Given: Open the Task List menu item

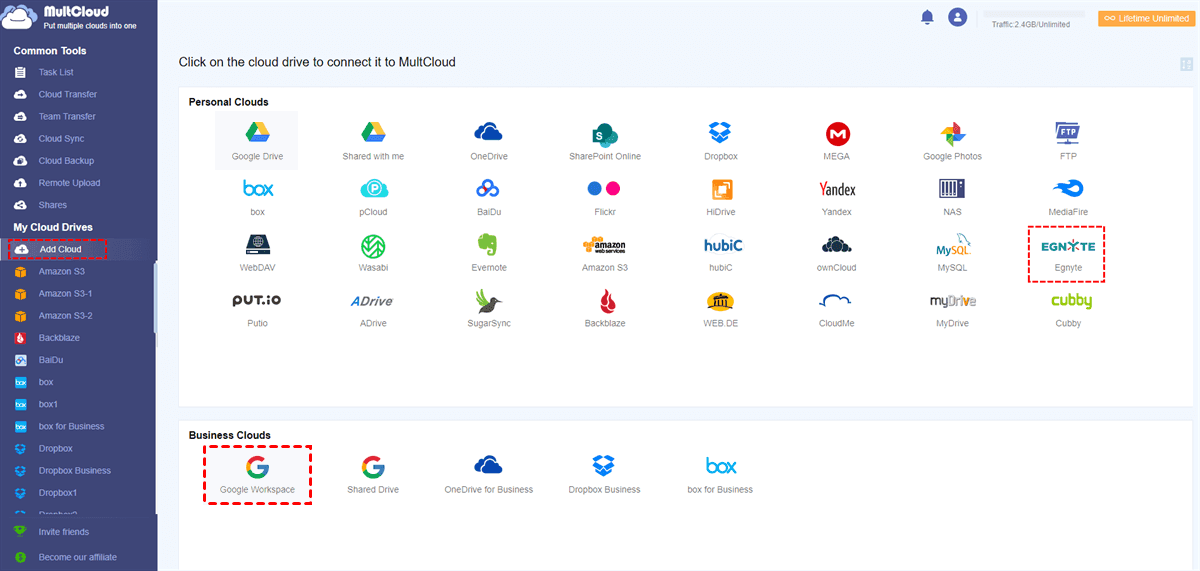Looking at the screenshot, I should click(x=56, y=72).
